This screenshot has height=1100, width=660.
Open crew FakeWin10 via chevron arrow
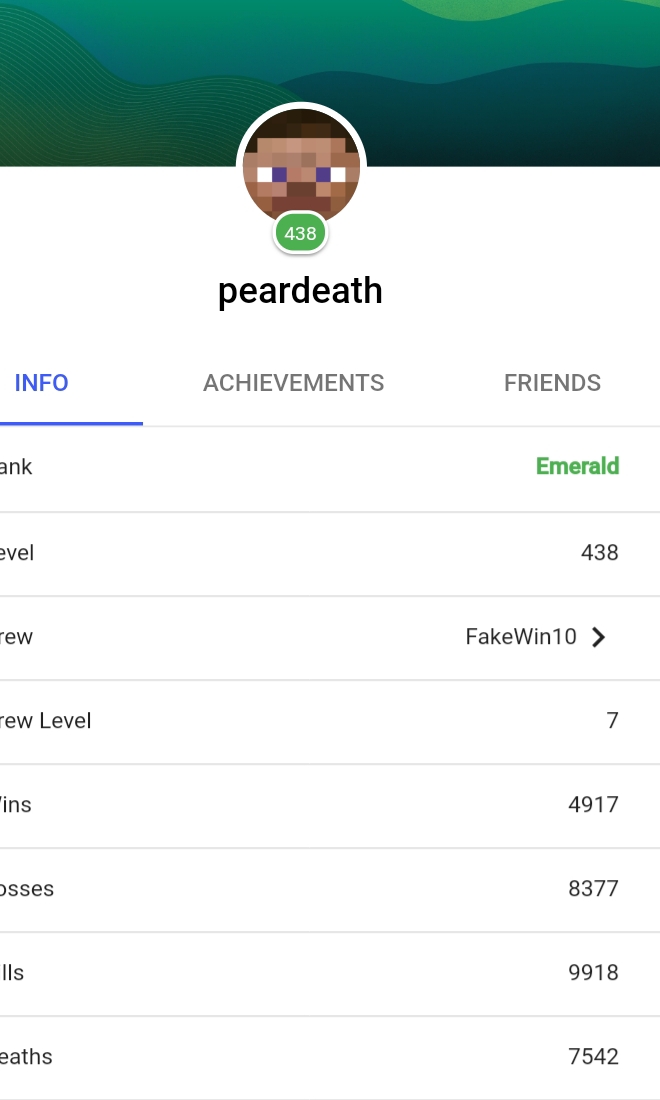(598, 637)
